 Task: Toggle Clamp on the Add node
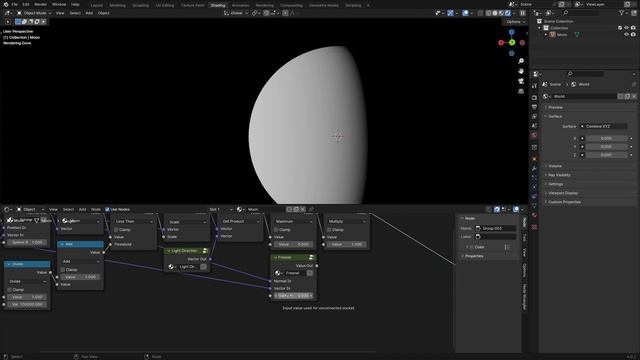pyautogui.click(x=63, y=270)
